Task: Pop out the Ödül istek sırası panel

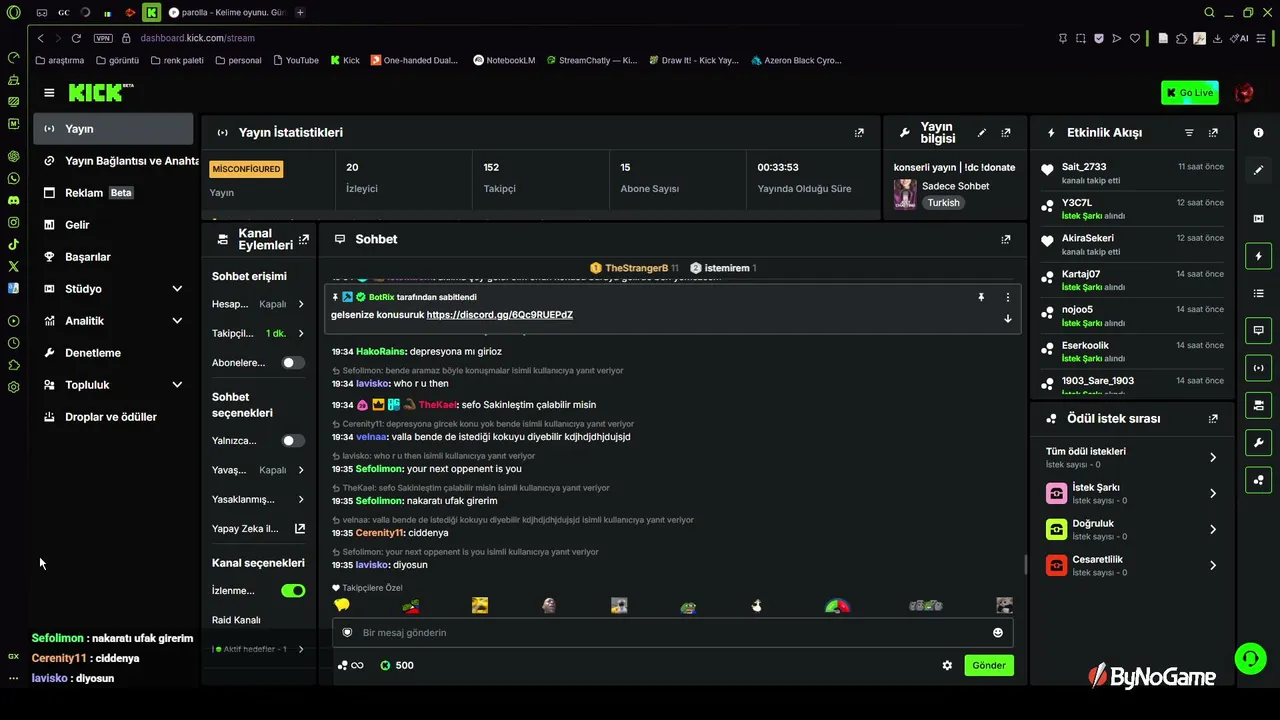Action: pyautogui.click(x=1213, y=419)
